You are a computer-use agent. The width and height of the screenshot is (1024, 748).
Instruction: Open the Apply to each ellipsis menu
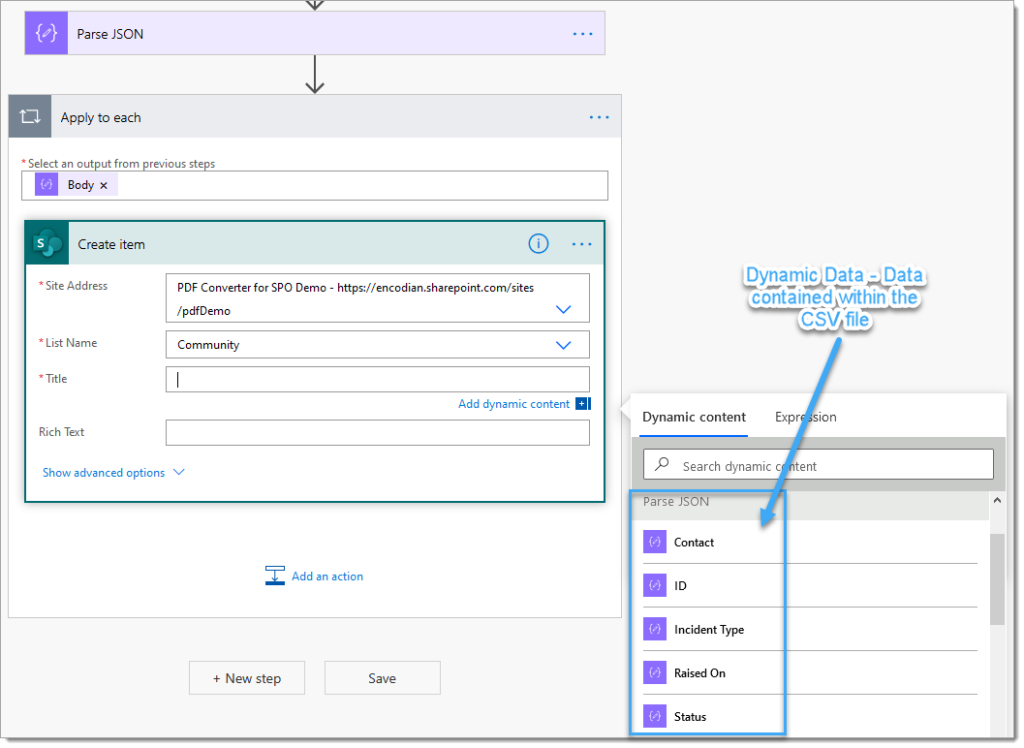pyautogui.click(x=602, y=118)
